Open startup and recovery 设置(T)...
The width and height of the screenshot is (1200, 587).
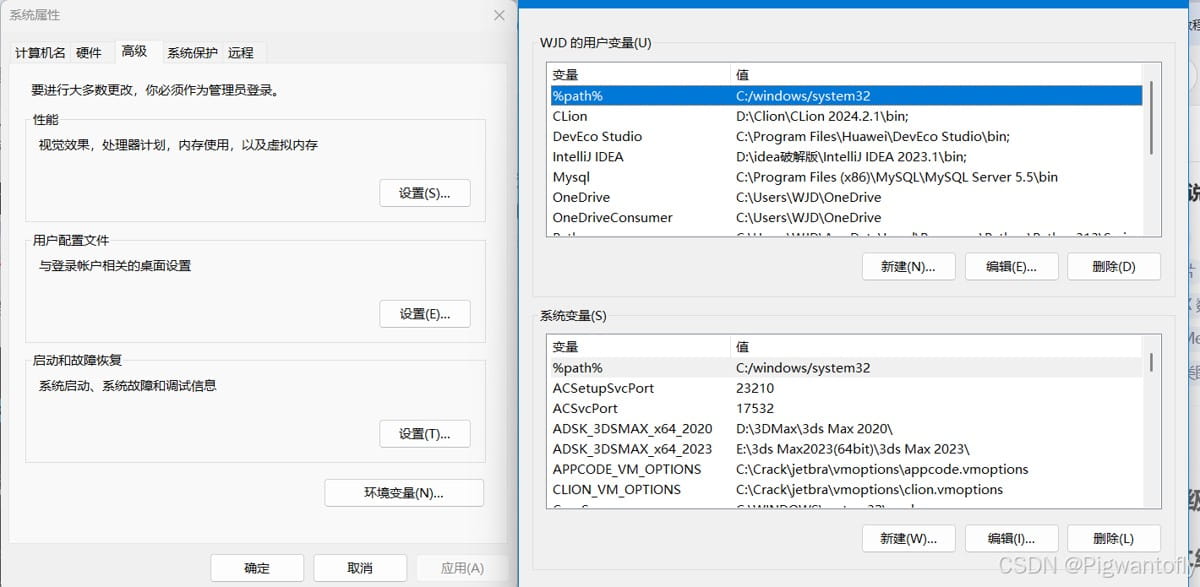(425, 433)
